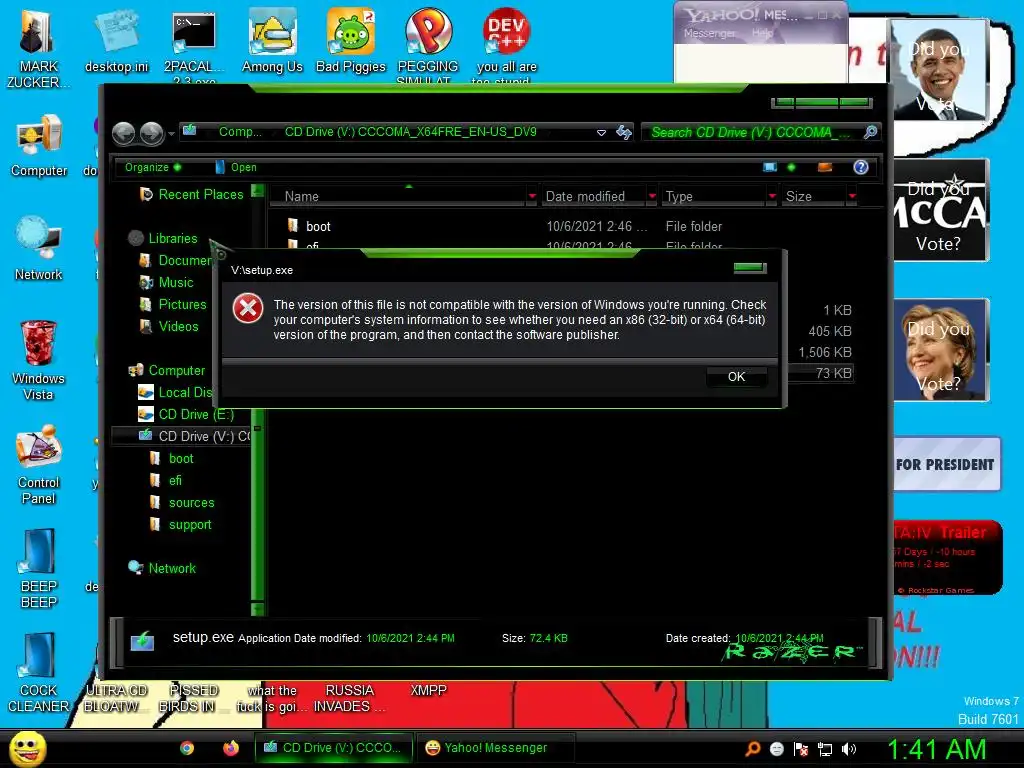Viewport: 1024px width, 768px height.
Task: Open the Name column filter dropdown
Action: 532,196
